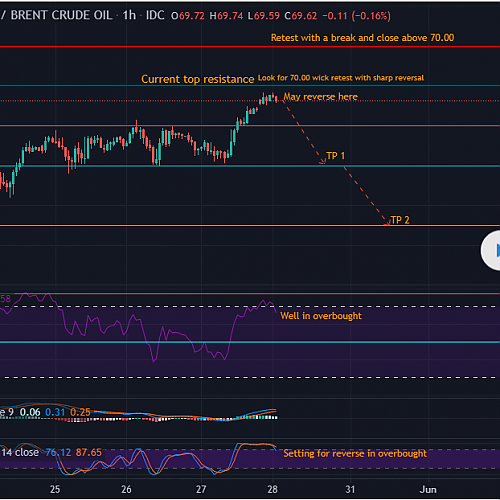Select date 28 on the time axis
The height and width of the screenshot is (500, 500).
pos(272,489)
